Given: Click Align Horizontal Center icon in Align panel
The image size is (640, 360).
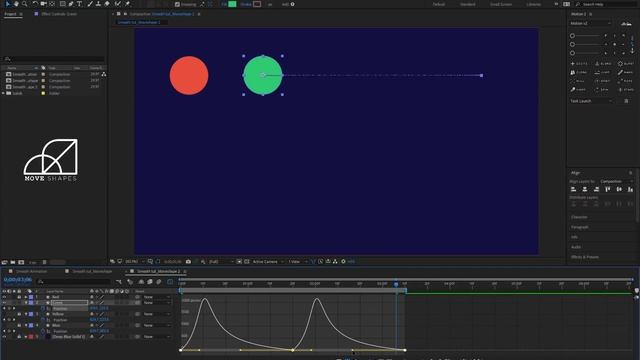Looking at the screenshot, I should click(585, 189).
